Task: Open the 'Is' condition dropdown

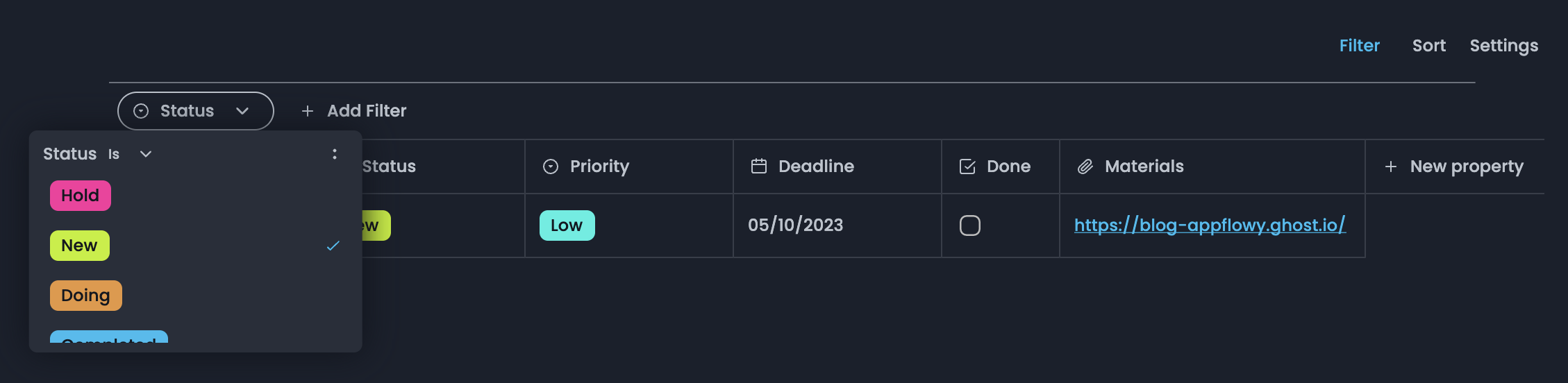Action: pos(145,154)
